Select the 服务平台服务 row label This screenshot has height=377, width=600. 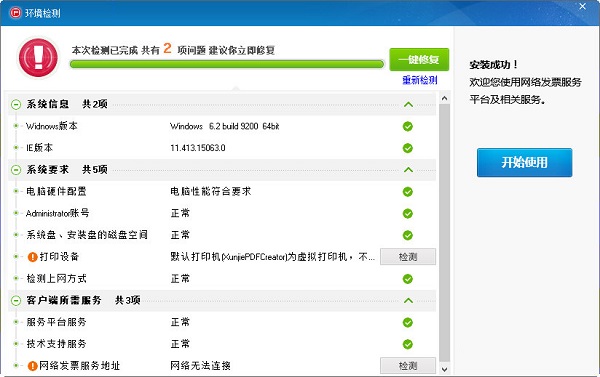pyautogui.click(x=56, y=322)
